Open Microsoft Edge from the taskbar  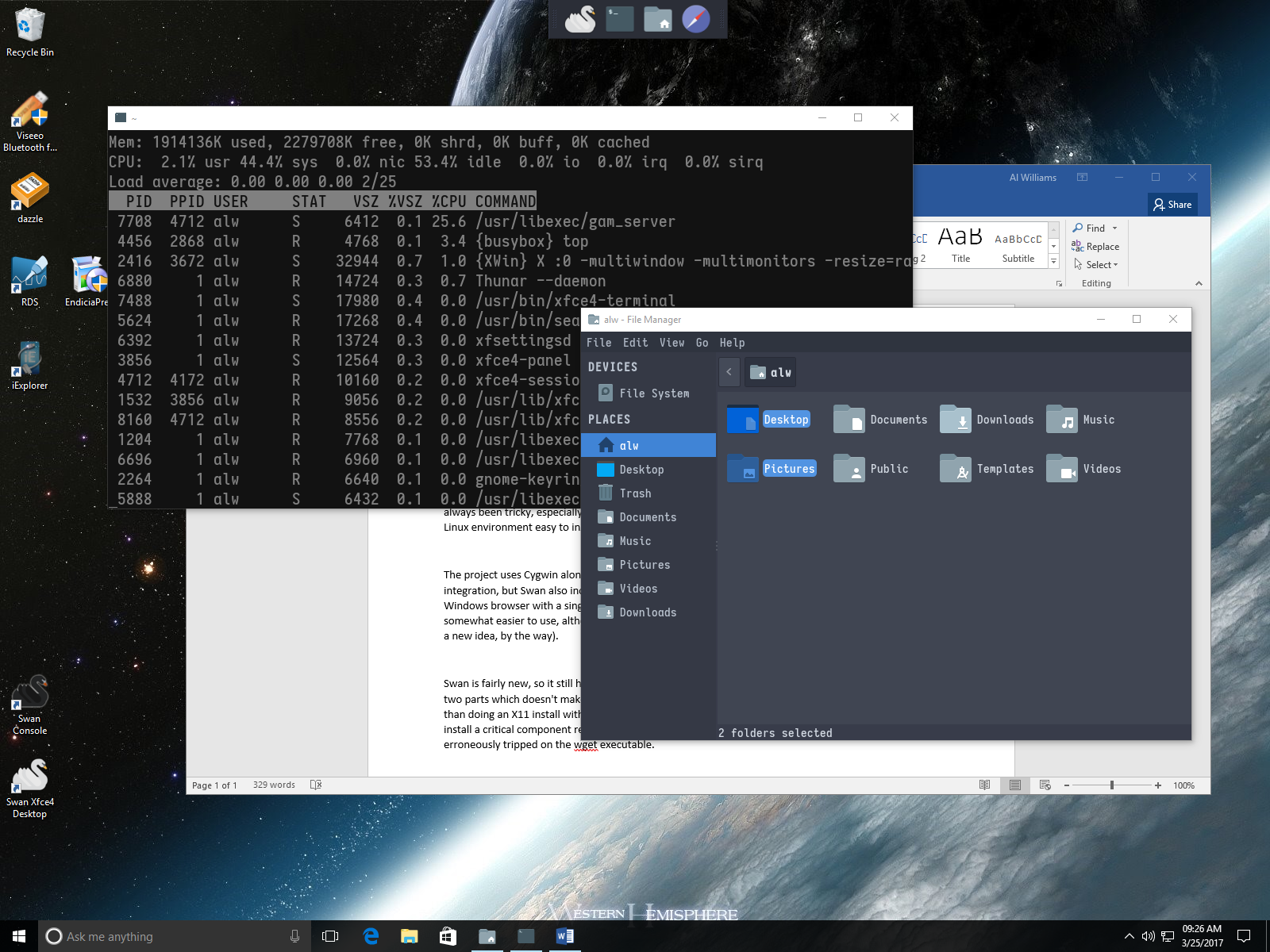[x=371, y=936]
